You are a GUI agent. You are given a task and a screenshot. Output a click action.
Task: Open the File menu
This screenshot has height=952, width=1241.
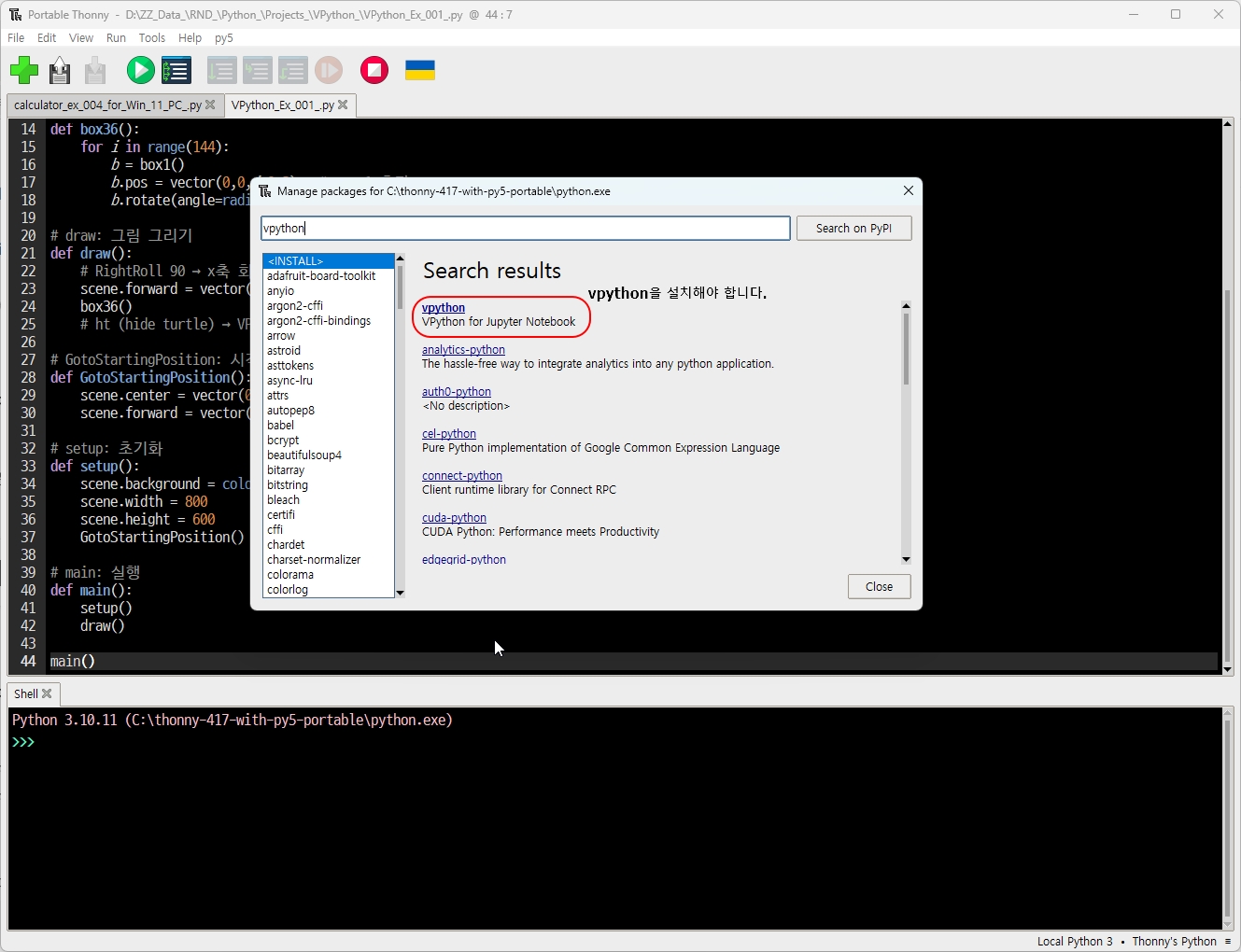click(x=16, y=38)
